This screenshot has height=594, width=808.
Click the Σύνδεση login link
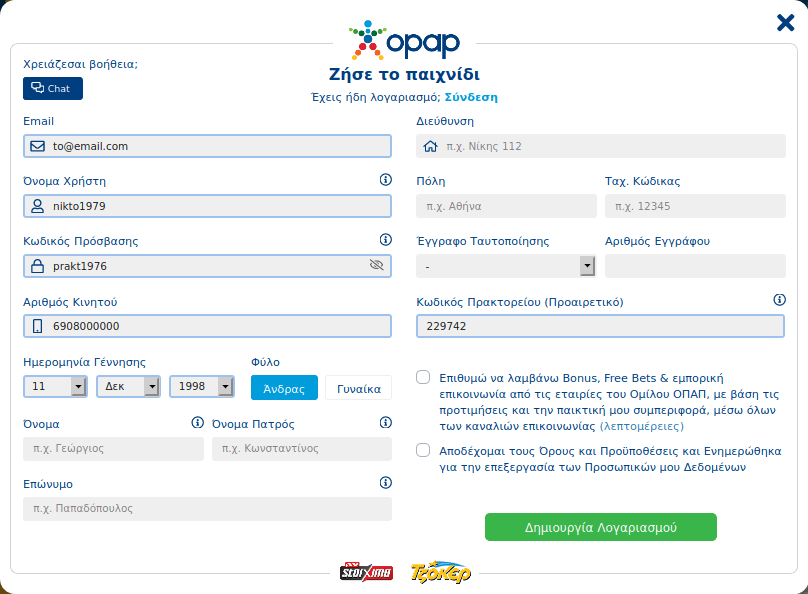click(471, 97)
